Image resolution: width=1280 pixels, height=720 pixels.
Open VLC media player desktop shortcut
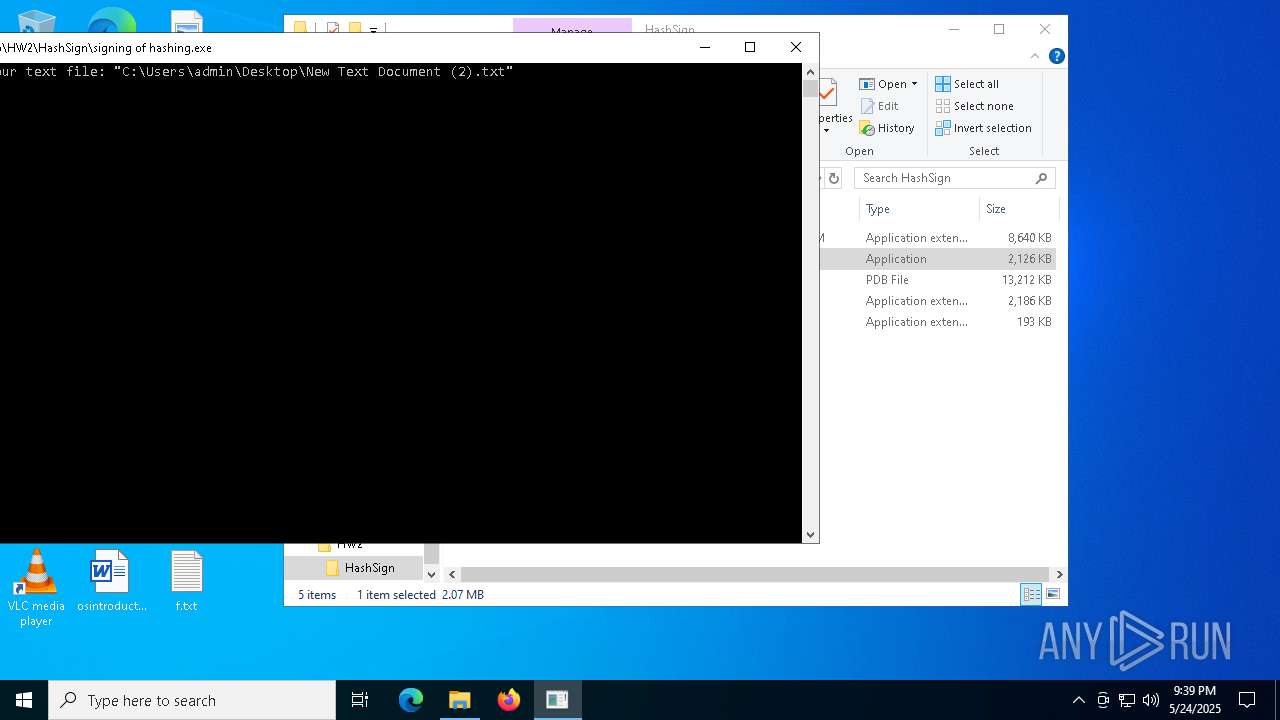36,588
